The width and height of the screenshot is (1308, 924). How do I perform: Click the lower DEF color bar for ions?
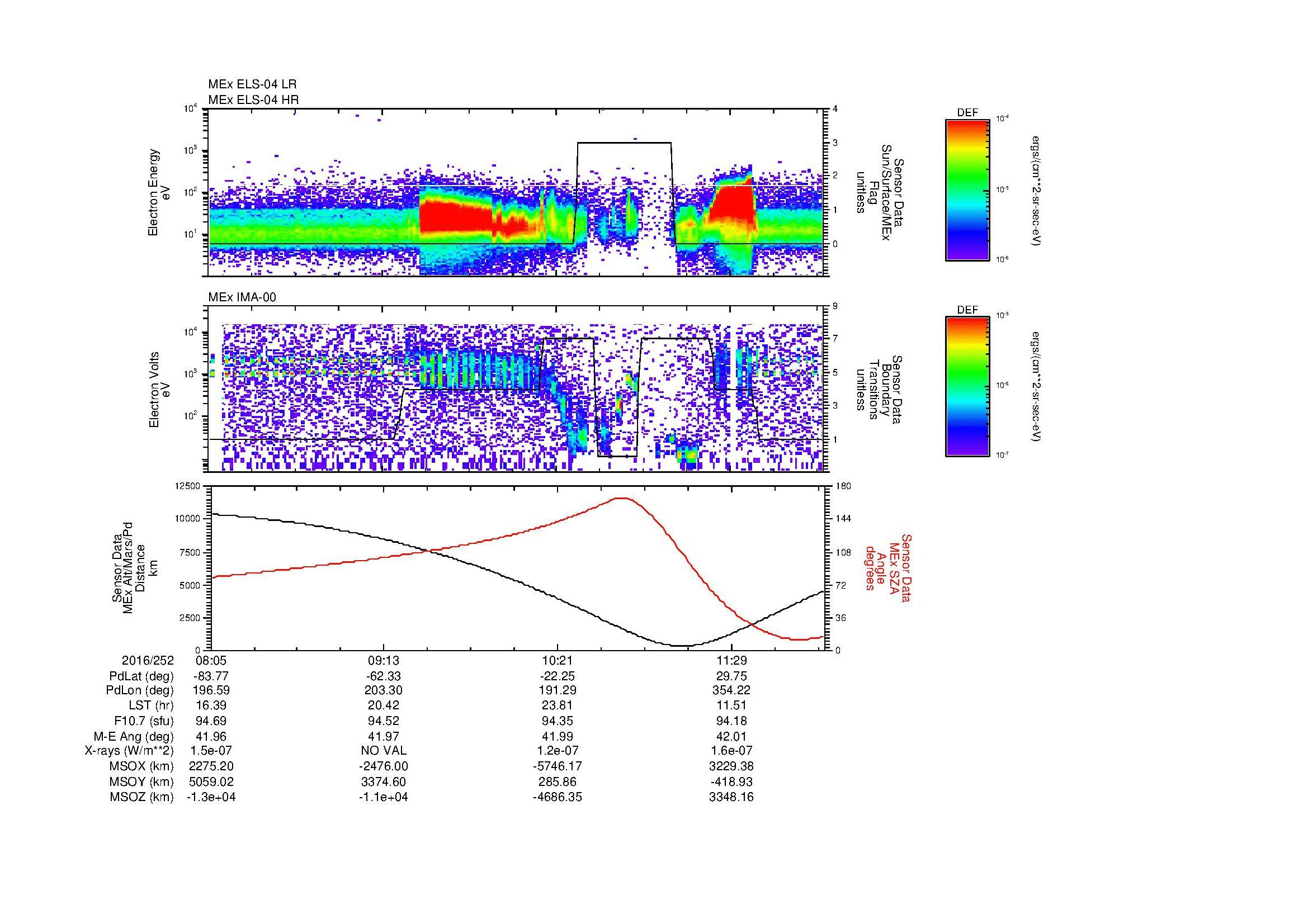click(967, 387)
